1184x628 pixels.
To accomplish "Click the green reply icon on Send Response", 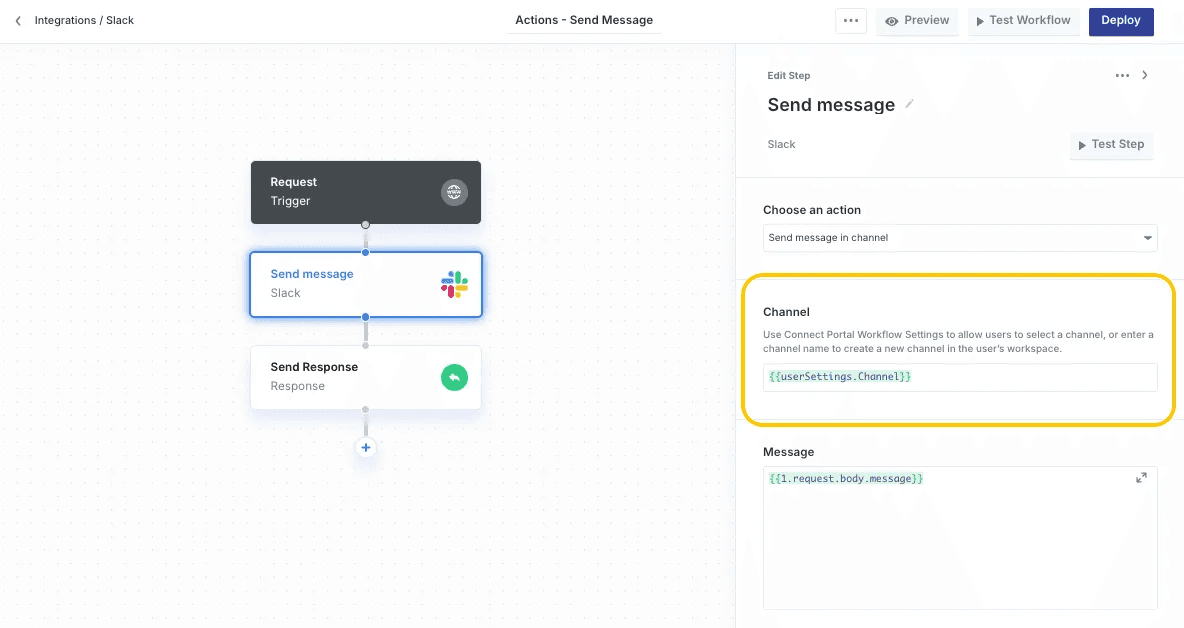I will click(x=454, y=377).
